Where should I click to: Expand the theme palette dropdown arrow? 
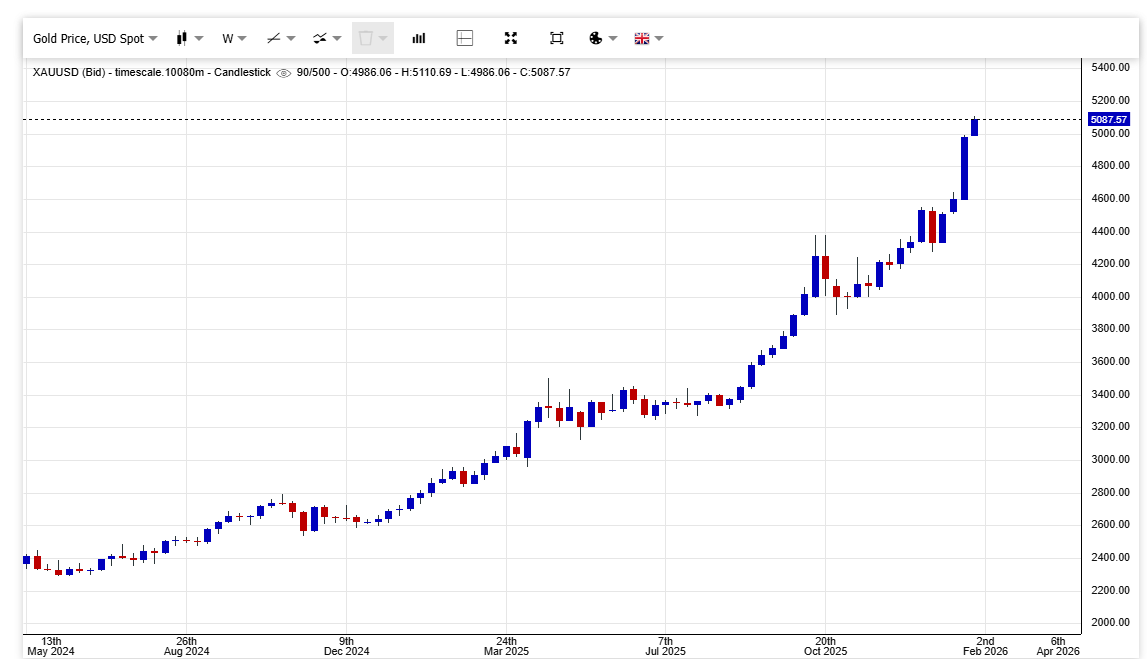coord(613,39)
